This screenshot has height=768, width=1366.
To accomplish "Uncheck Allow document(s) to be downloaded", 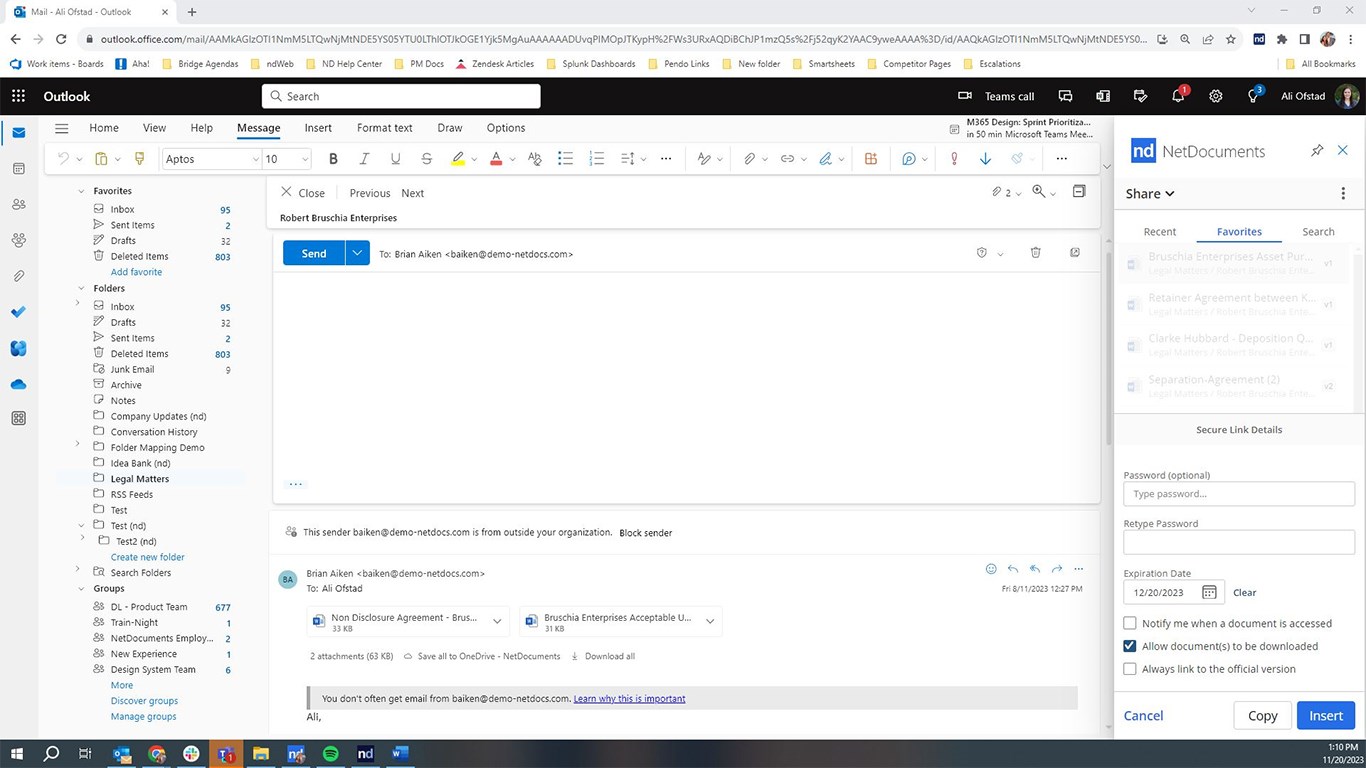I will click(x=1130, y=646).
